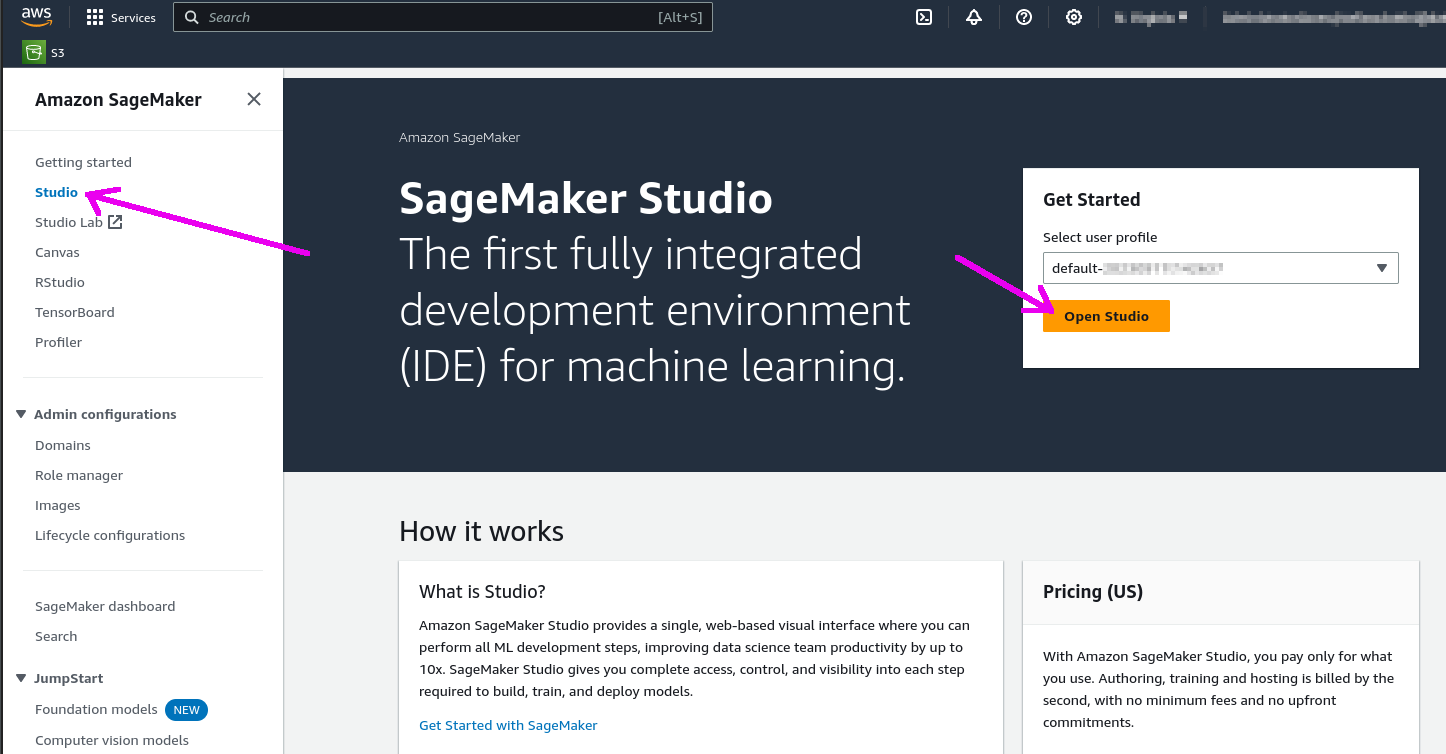
Task: Open Canvas in the sidebar
Action: (57, 252)
